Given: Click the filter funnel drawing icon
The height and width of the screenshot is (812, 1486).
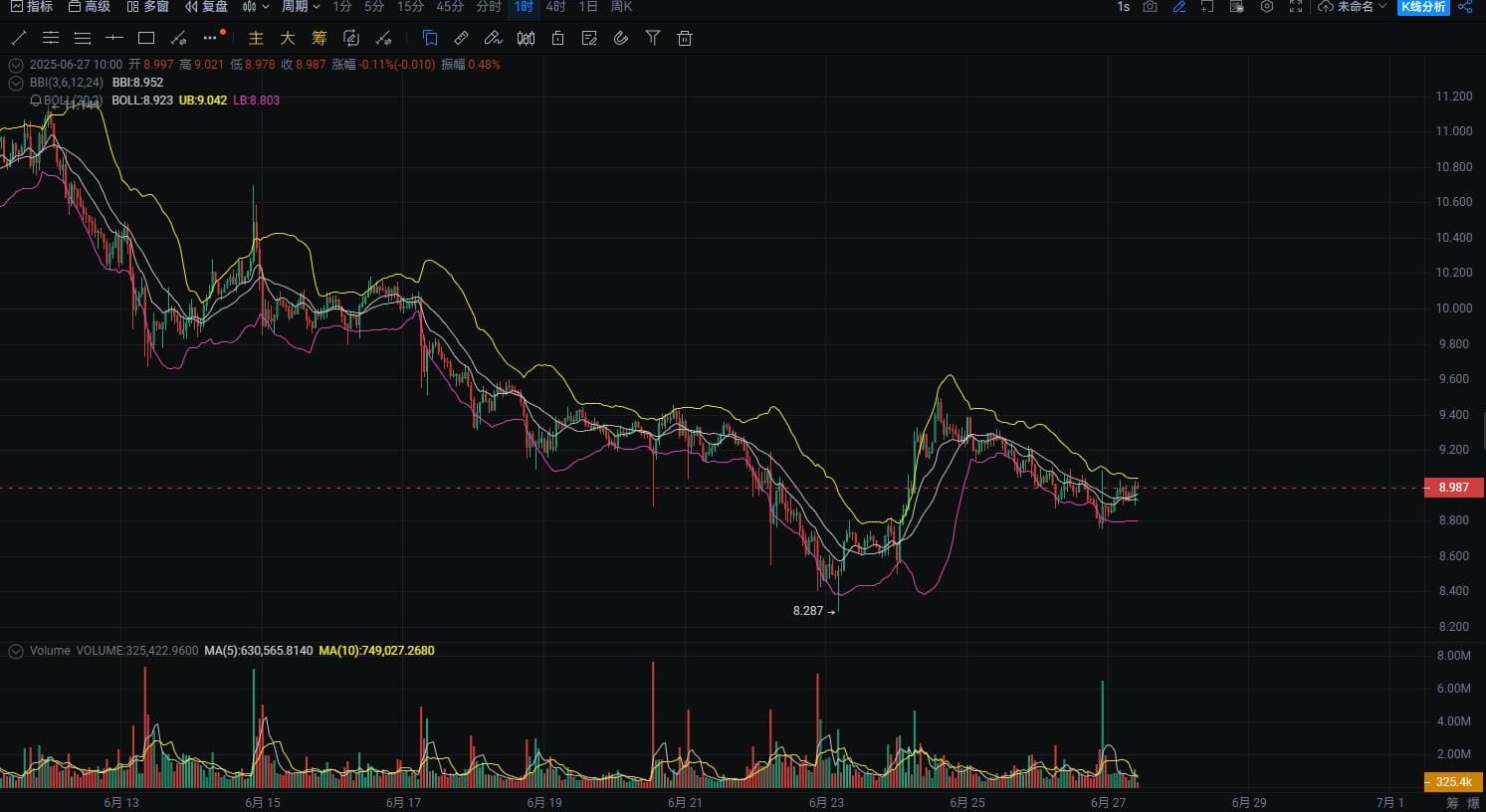Looking at the screenshot, I should pos(653,38).
